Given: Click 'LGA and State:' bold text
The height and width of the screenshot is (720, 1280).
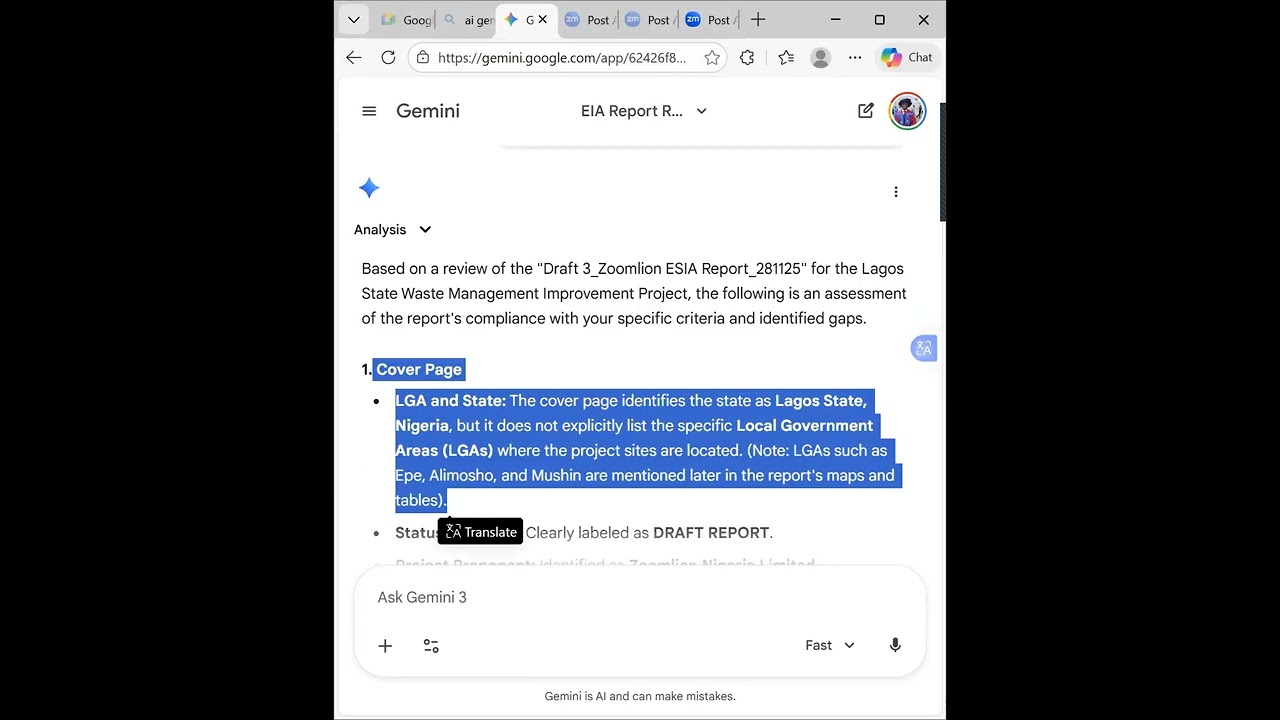Looking at the screenshot, I should 450,401.
